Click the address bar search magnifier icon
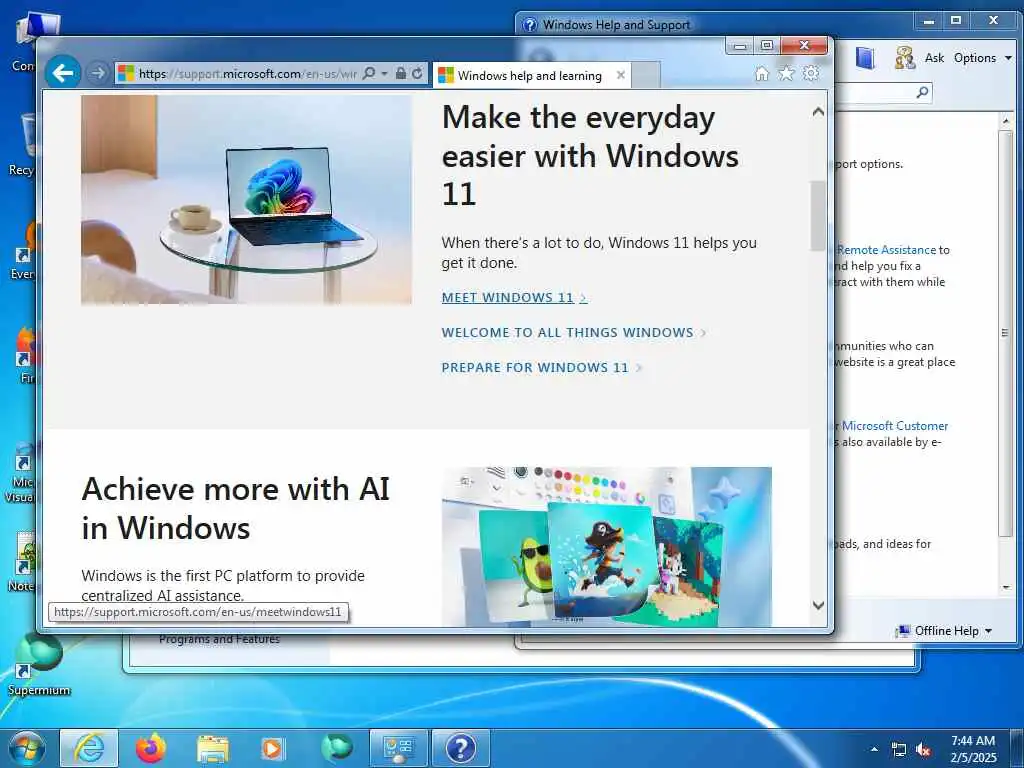This screenshot has height=768, width=1024. coord(369,73)
